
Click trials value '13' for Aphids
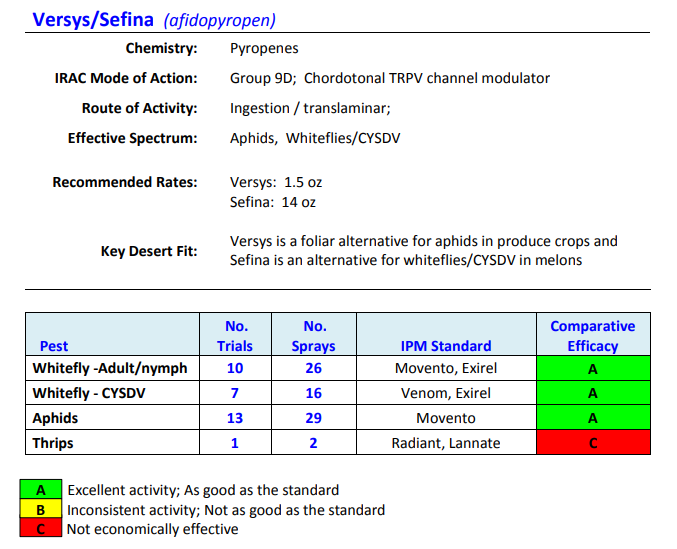tap(235, 418)
